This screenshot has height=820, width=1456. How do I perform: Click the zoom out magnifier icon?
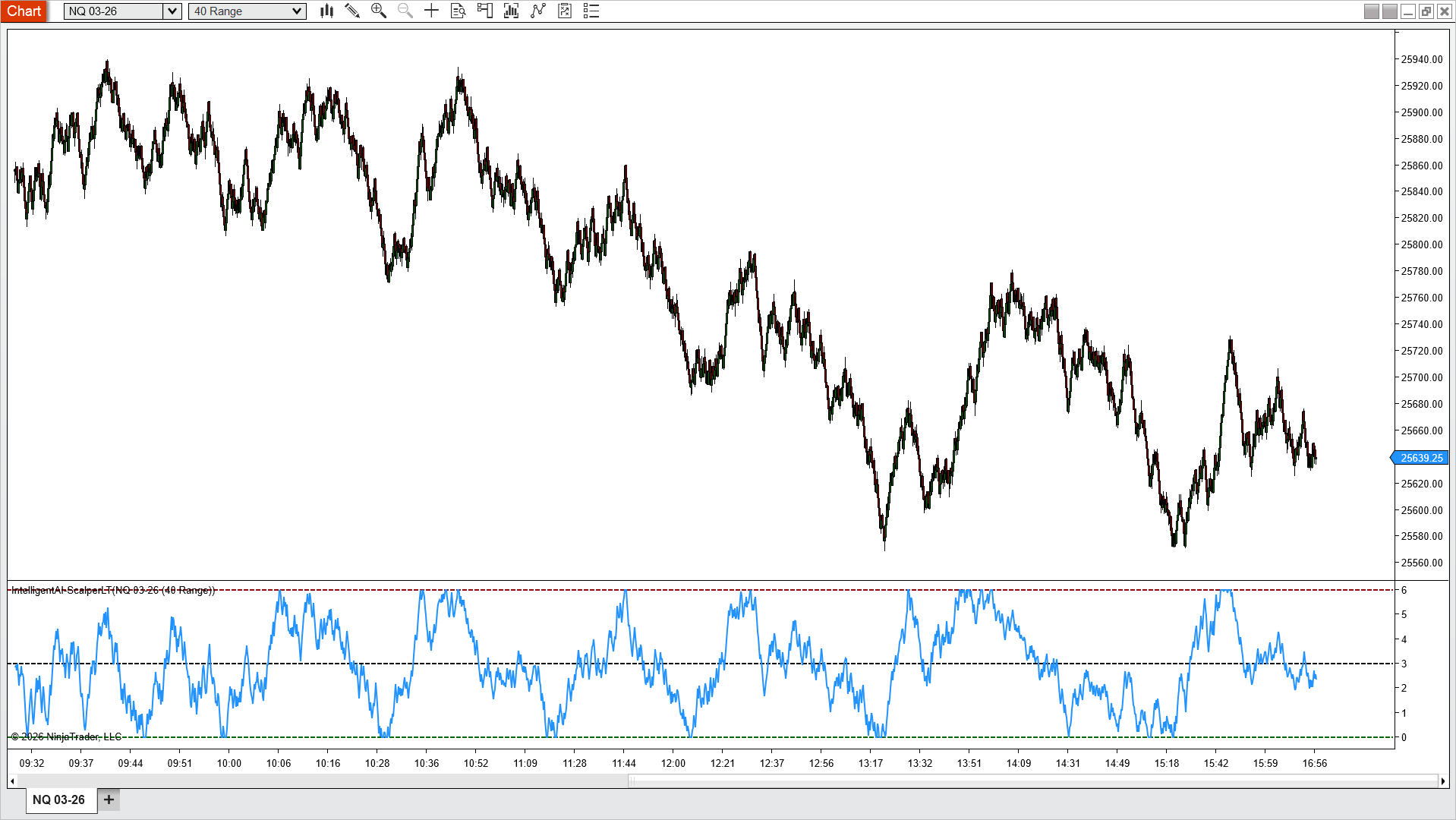click(x=405, y=11)
